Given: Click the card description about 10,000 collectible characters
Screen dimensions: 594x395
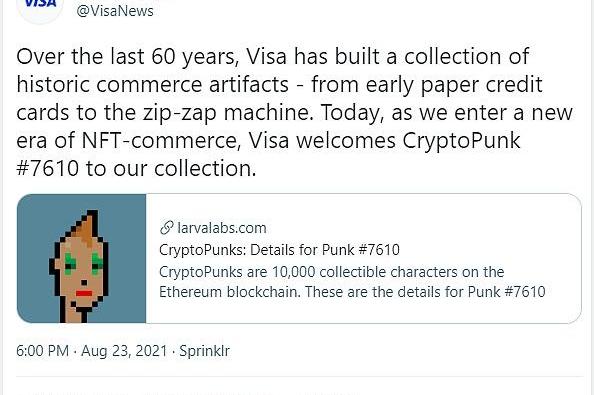Looking at the screenshot, I should click(352, 282).
